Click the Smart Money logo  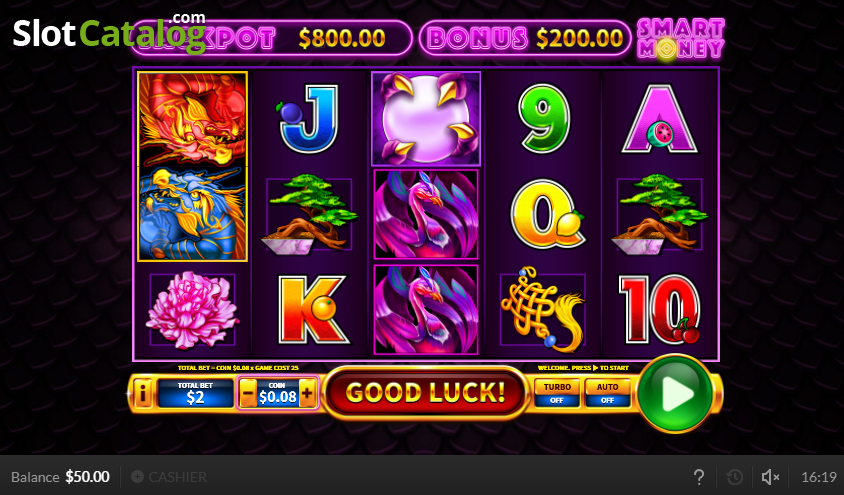[681, 39]
